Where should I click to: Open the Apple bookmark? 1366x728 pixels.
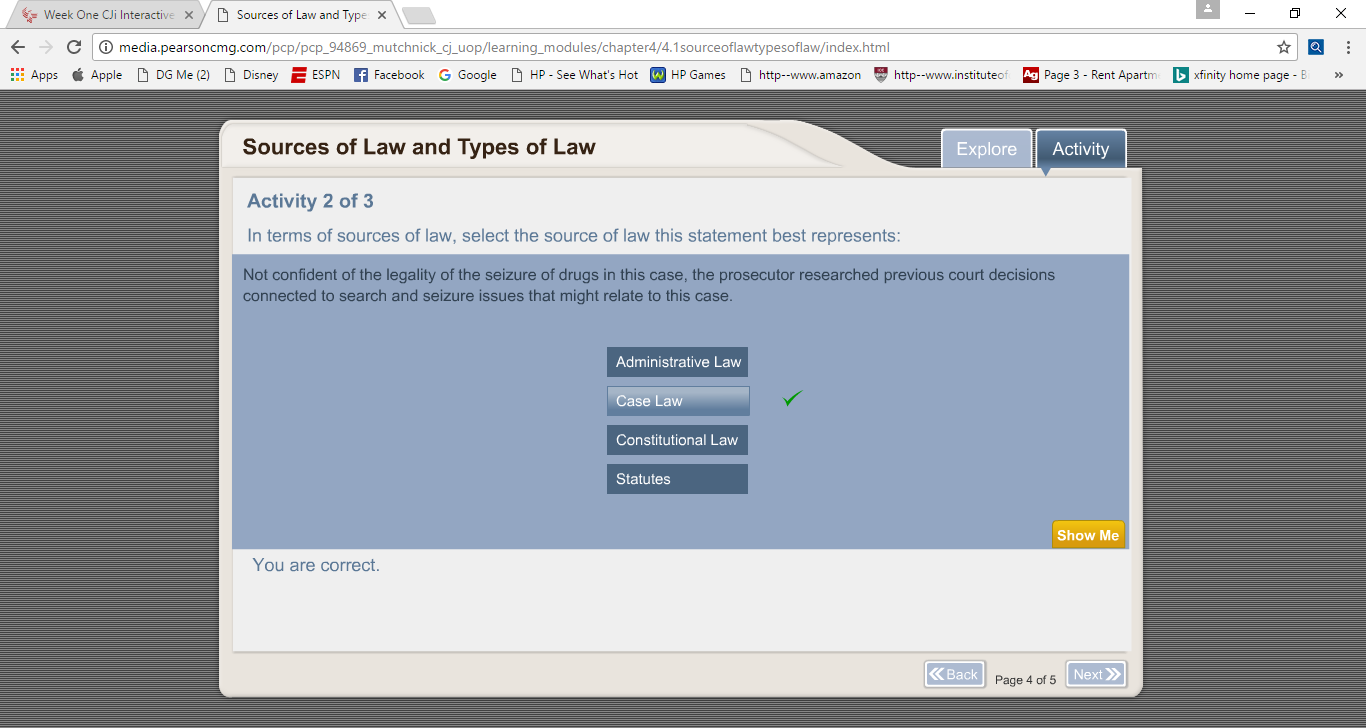[96, 74]
